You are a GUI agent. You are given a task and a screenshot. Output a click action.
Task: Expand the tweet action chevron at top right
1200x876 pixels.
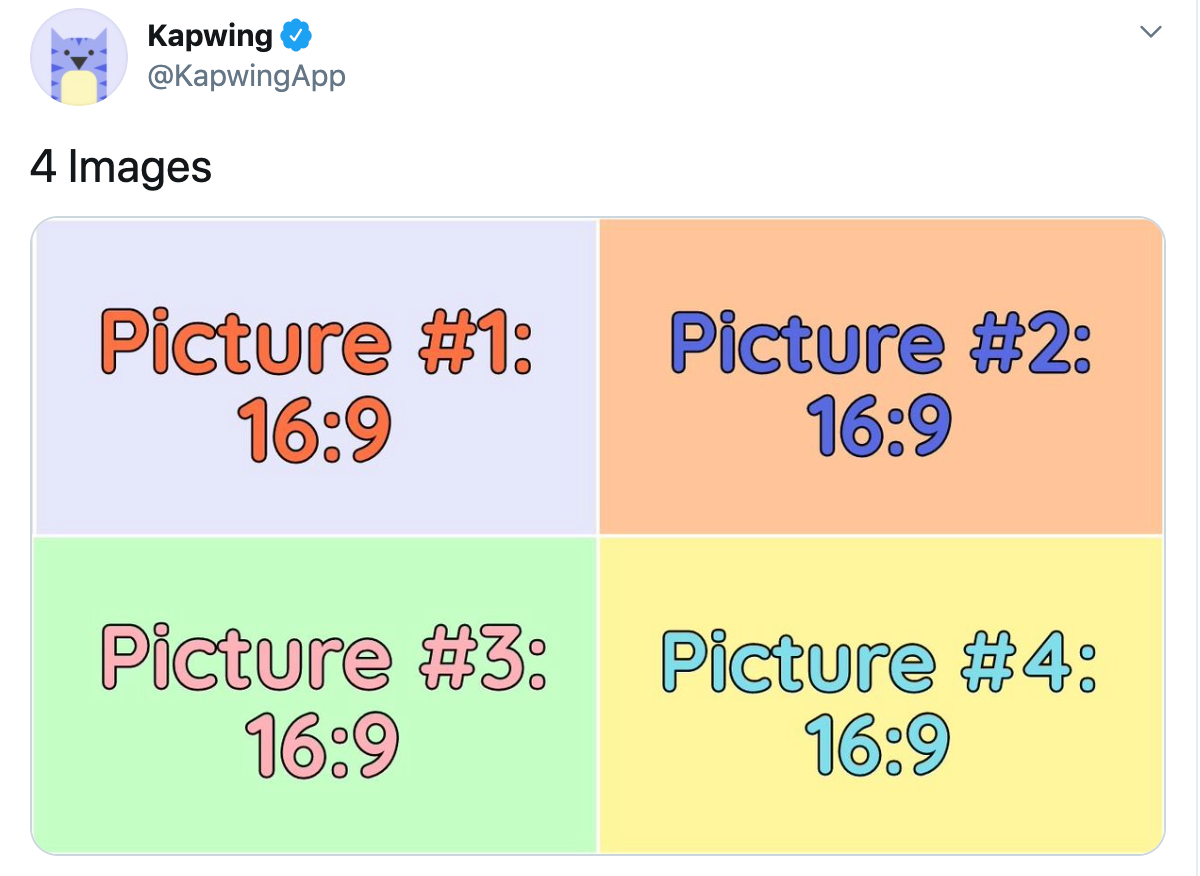pyautogui.click(x=1150, y=30)
